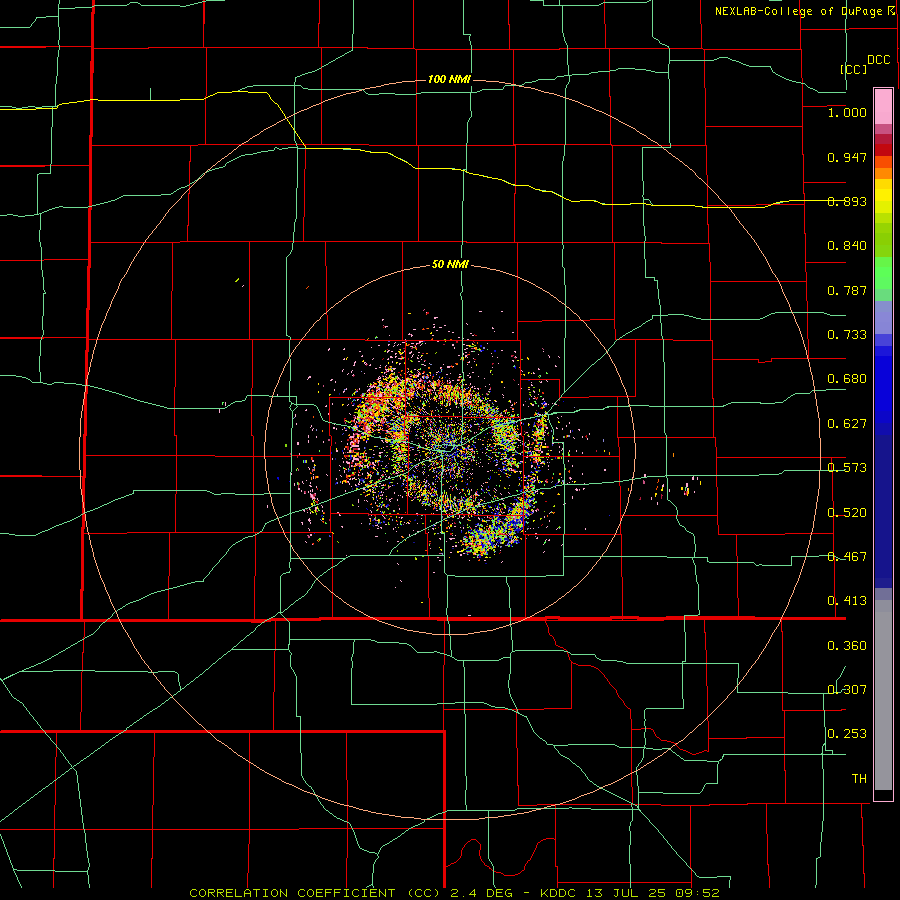Click the KDDC 13 JUL 25 09:52 timestamp
This screenshot has width=900, height=900.
tap(630, 893)
